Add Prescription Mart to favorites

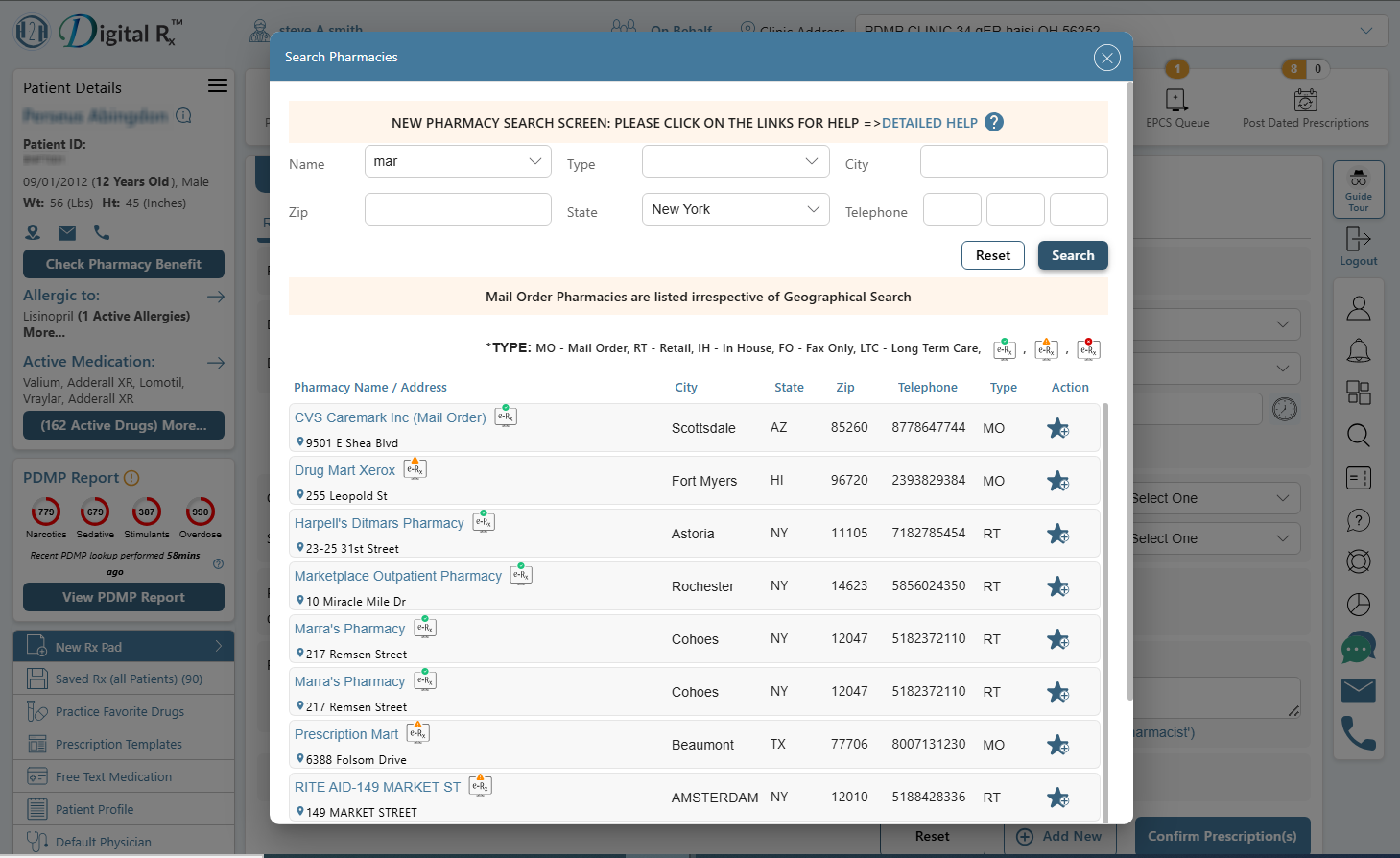pyautogui.click(x=1057, y=745)
